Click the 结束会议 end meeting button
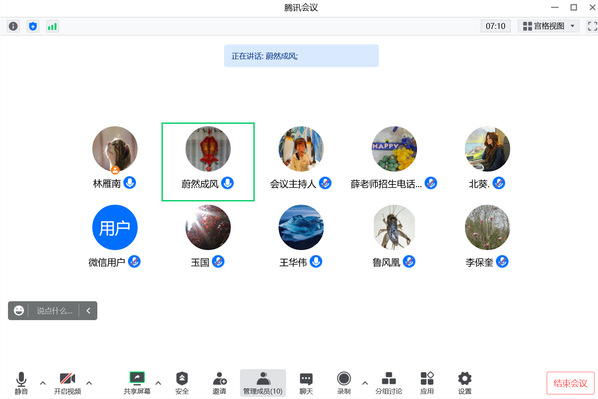The height and width of the screenshot is (399, 598). pos(570,383)
